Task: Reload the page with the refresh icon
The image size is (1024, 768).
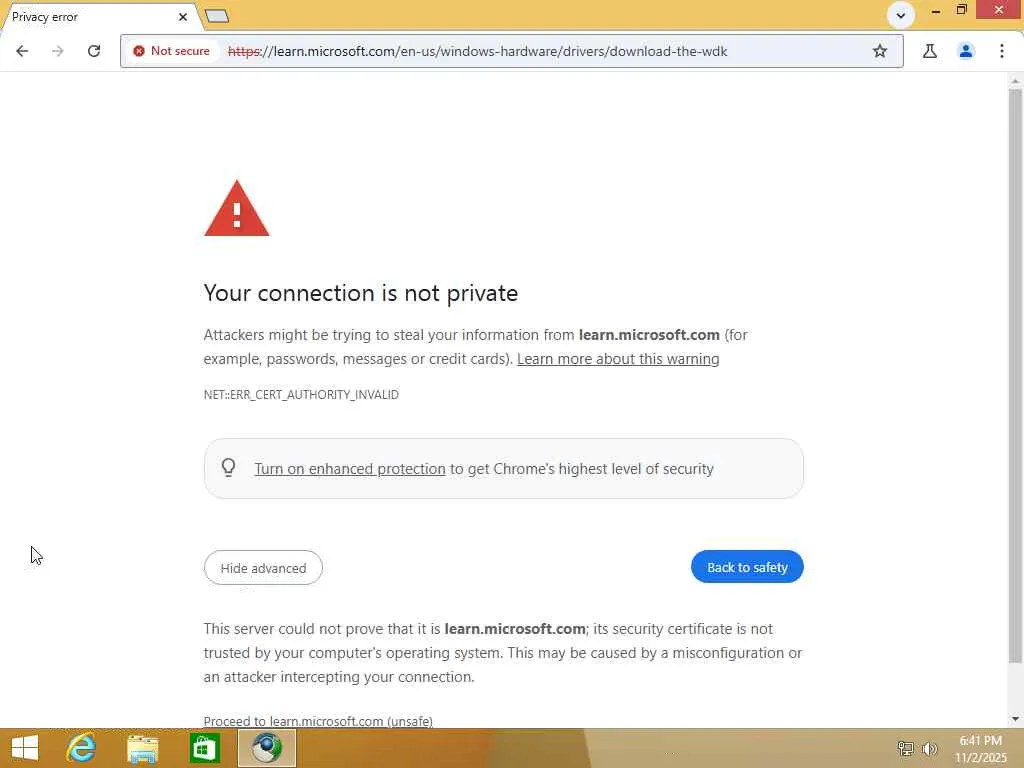Action: coord(94,51)
